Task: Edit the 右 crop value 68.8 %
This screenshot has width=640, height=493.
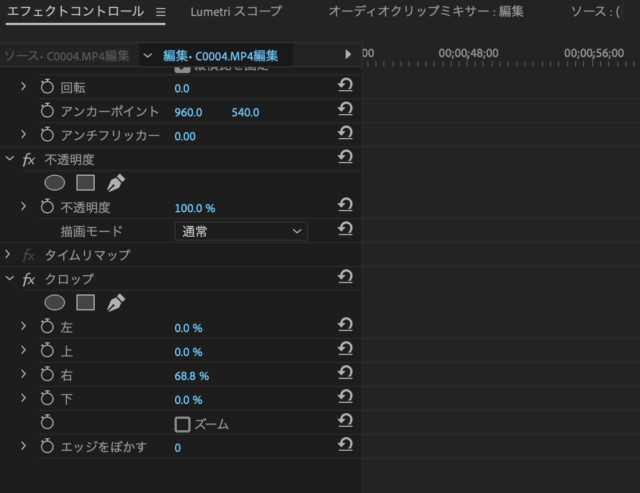Action: click(x=191, y=376)
